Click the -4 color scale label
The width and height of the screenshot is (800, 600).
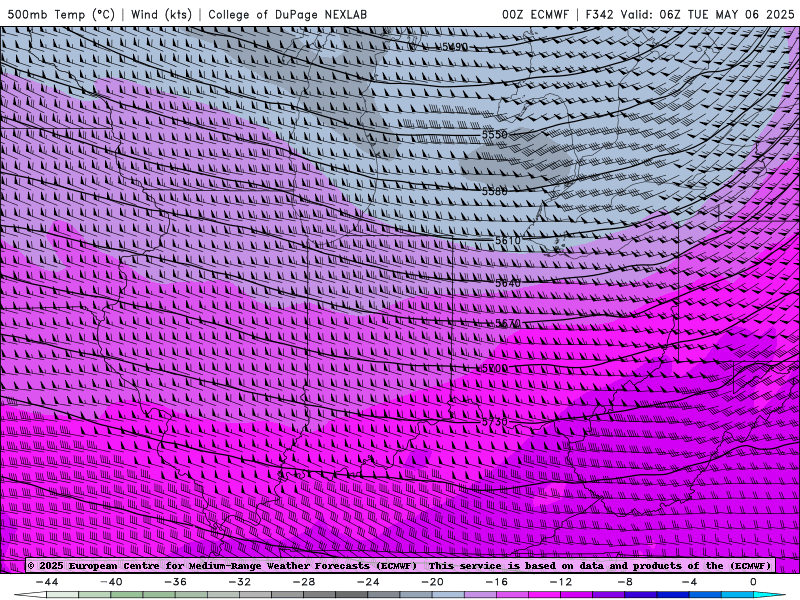click(x=689, y=582)
